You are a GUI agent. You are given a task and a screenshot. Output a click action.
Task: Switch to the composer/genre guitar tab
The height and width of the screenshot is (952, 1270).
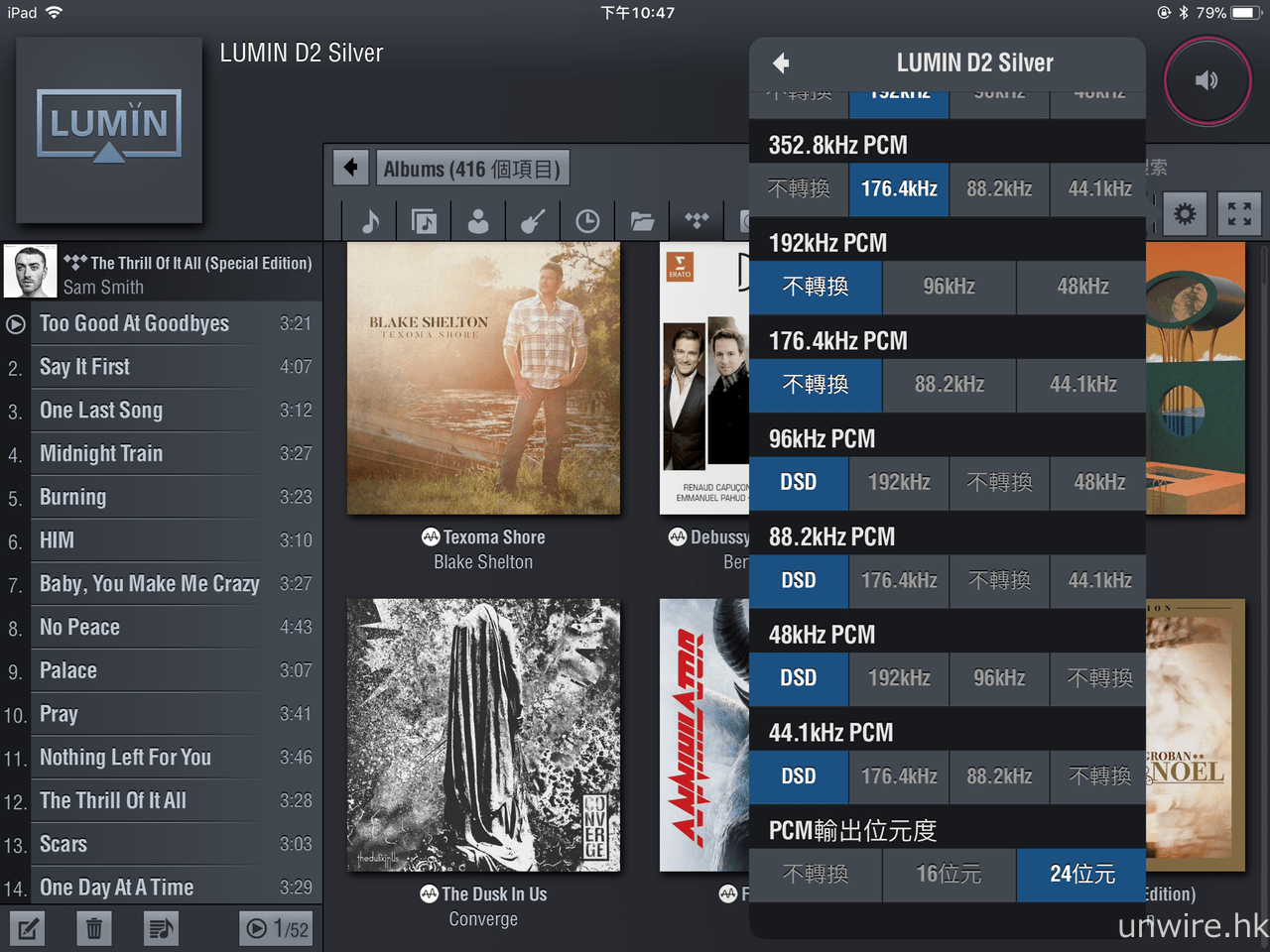pyautogui.click(x=533, y=220)
